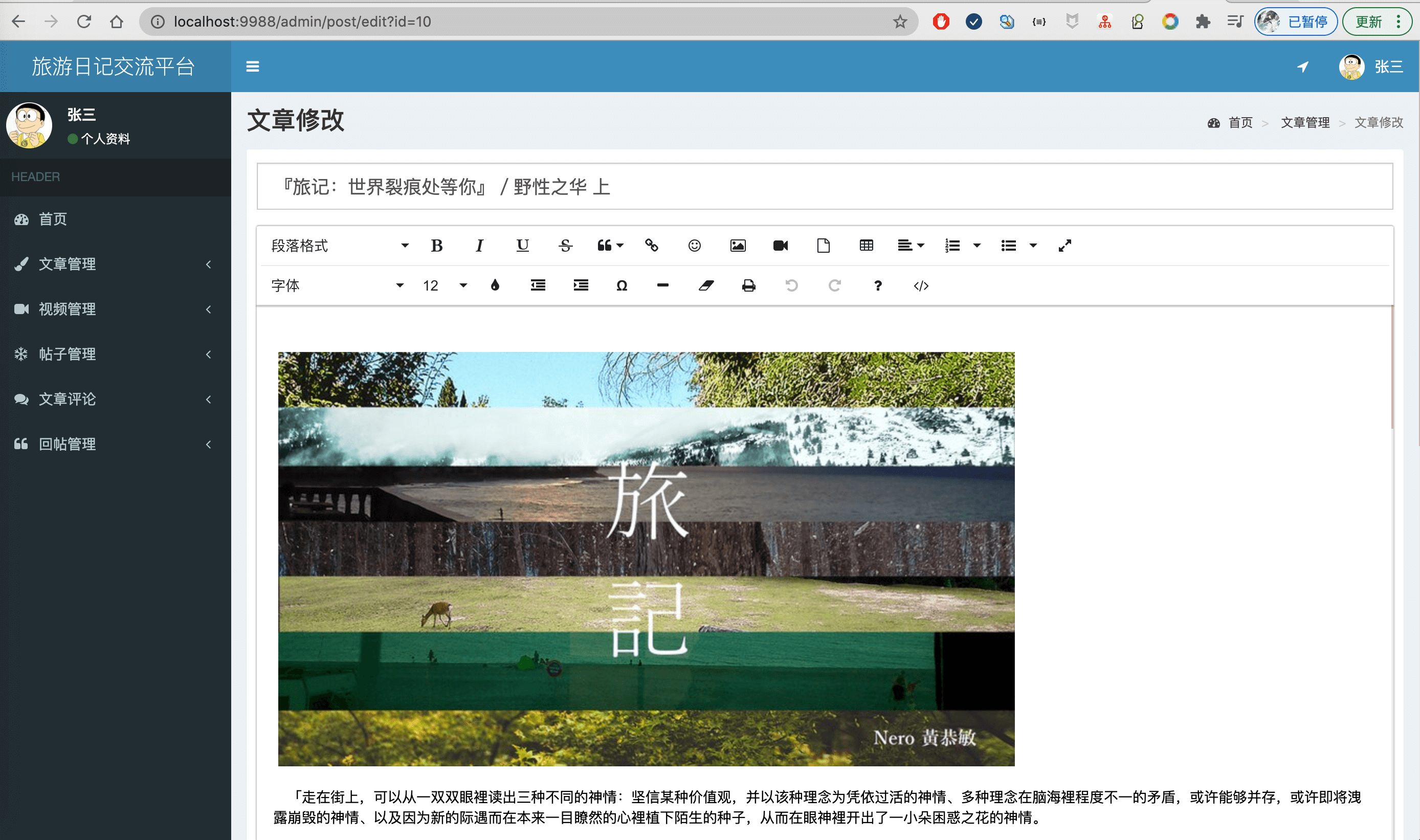Insert a video with the camera icon

tap(781, 246)
